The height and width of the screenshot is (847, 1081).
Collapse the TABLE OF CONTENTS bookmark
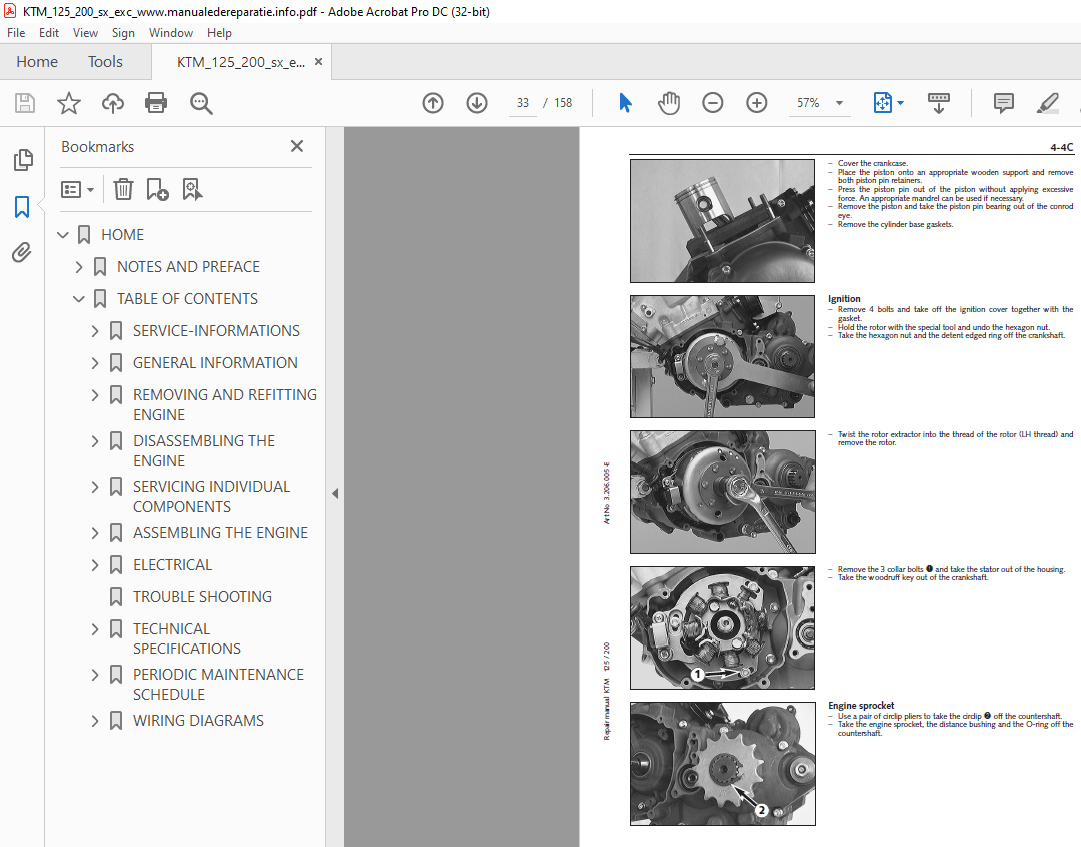[78, 298]
